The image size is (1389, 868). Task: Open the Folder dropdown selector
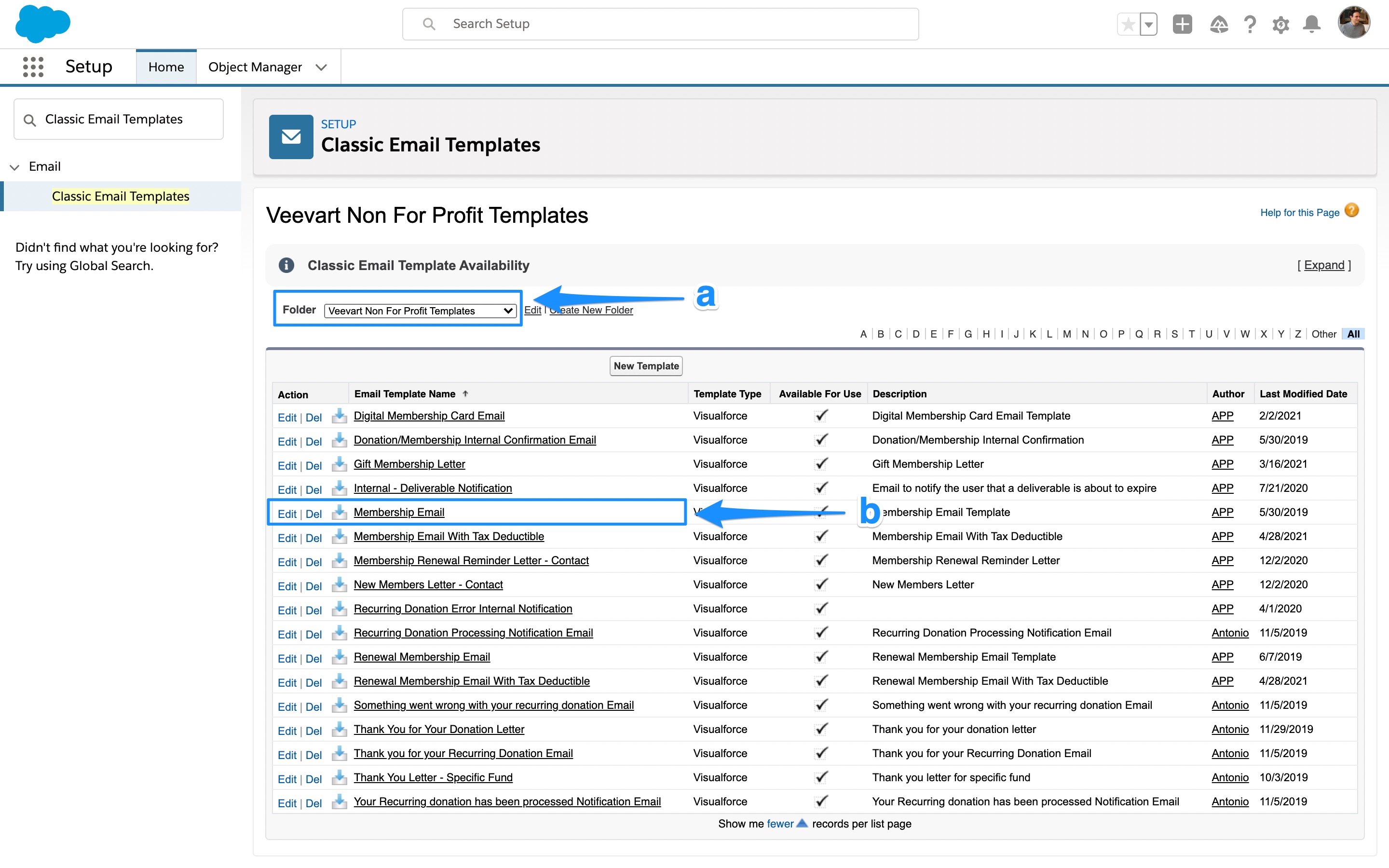point(420,310)
